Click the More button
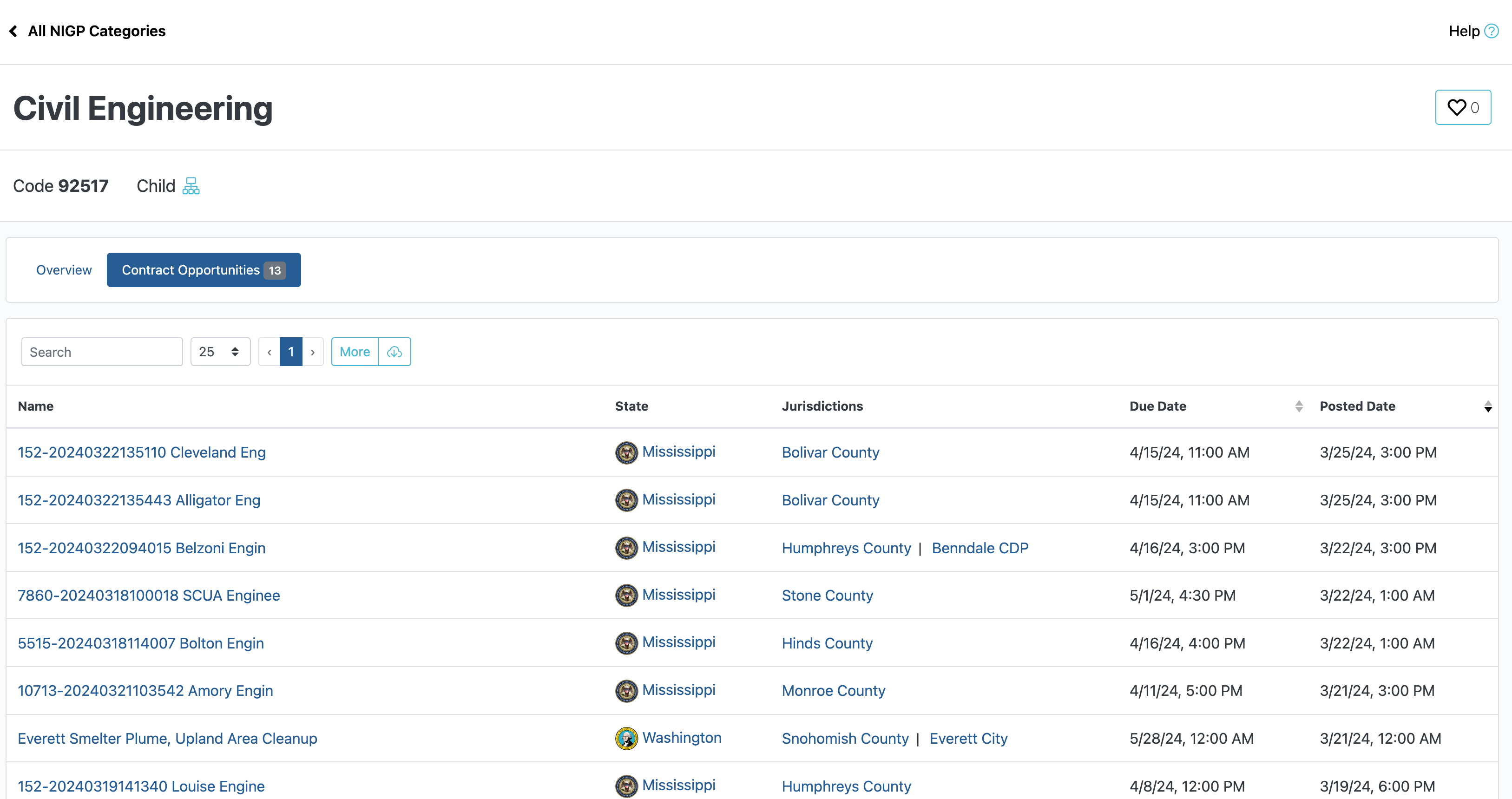Image resolution: width=1512 pixels, height=799 pixels. (355, 352)
